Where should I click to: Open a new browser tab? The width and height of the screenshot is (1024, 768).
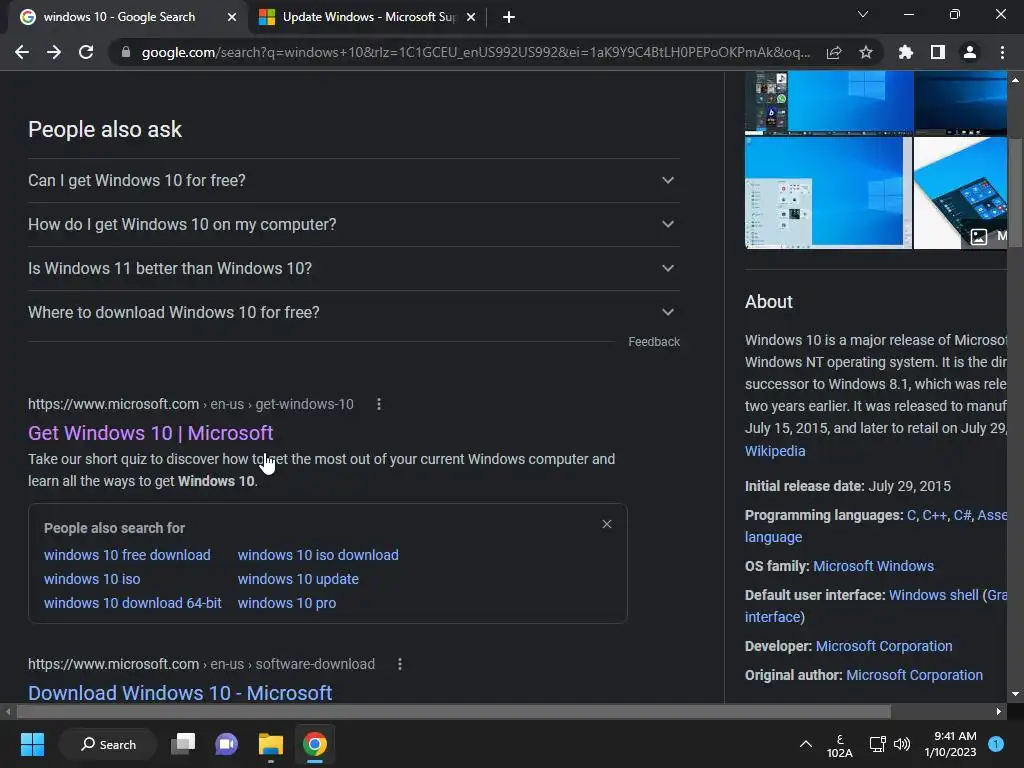point(509,17)
